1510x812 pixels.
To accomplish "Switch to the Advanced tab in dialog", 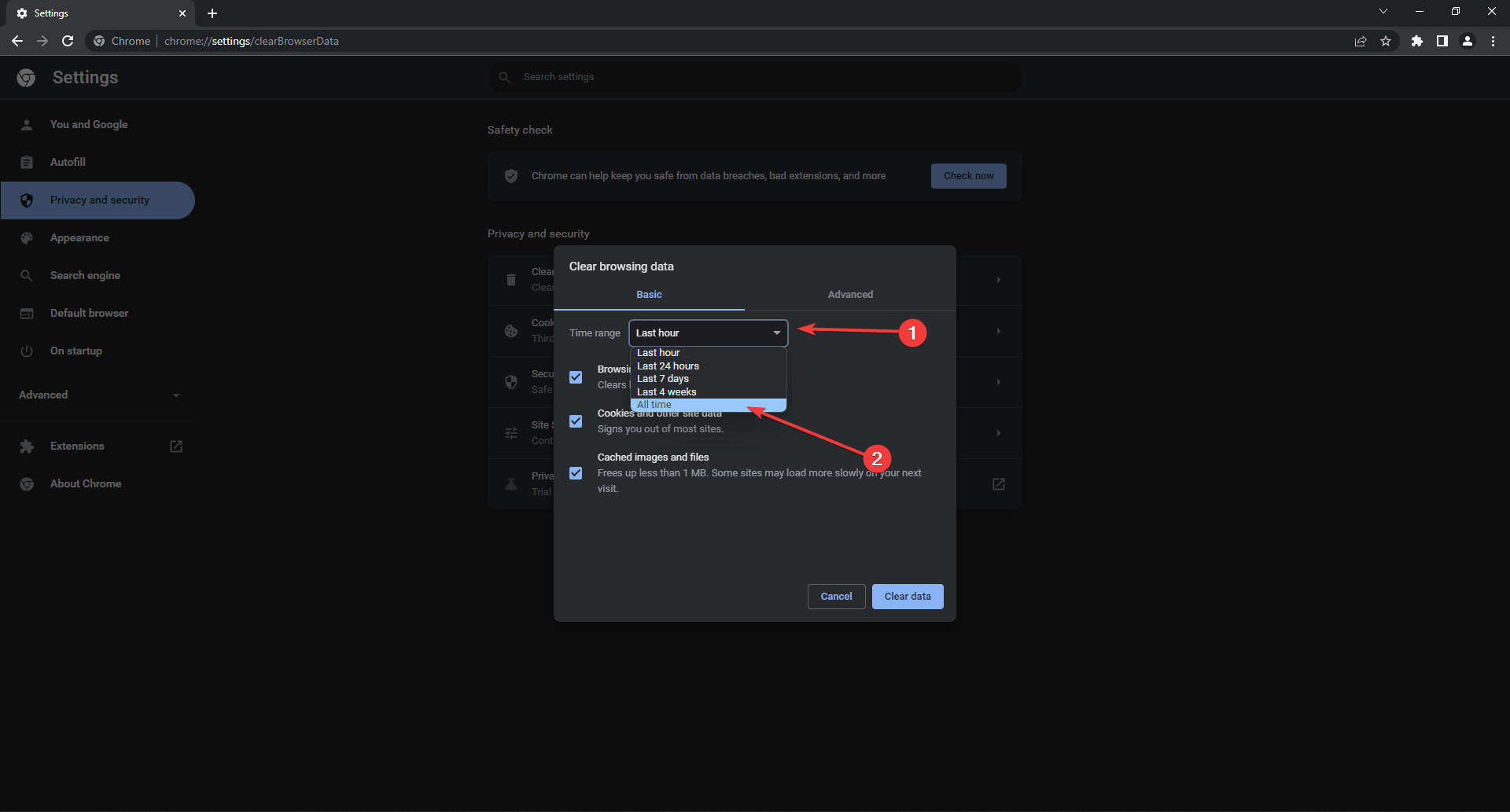I will point(850,295).
